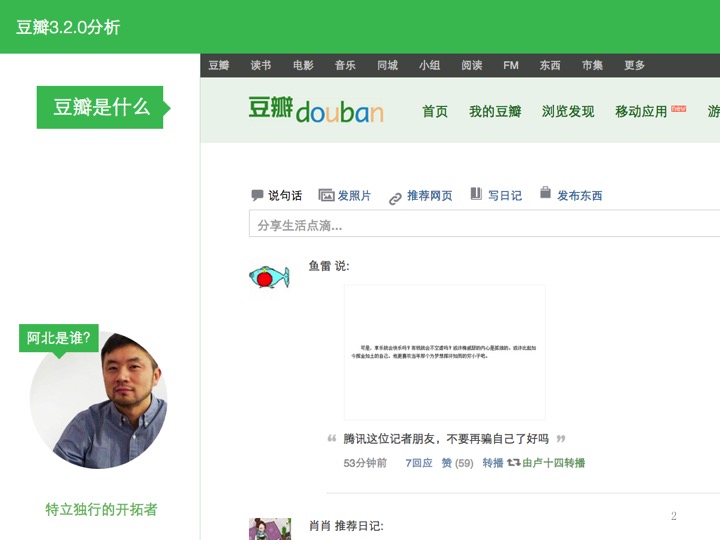Click the 53分钟前 timestamp
The image size is (720, 540).
click(x=365, y=463)
